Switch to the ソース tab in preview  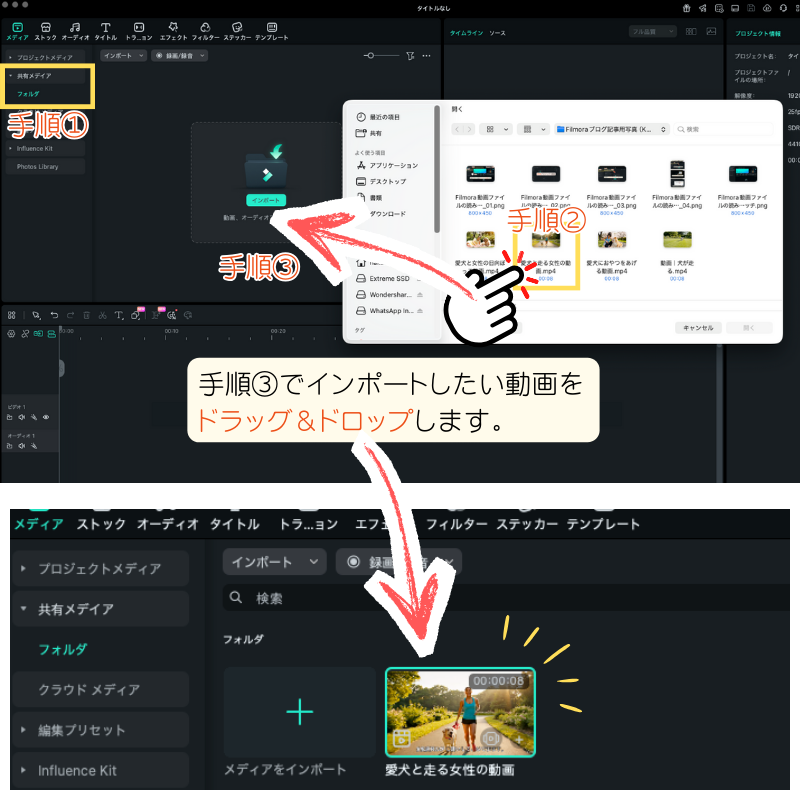tap(497, 33)
